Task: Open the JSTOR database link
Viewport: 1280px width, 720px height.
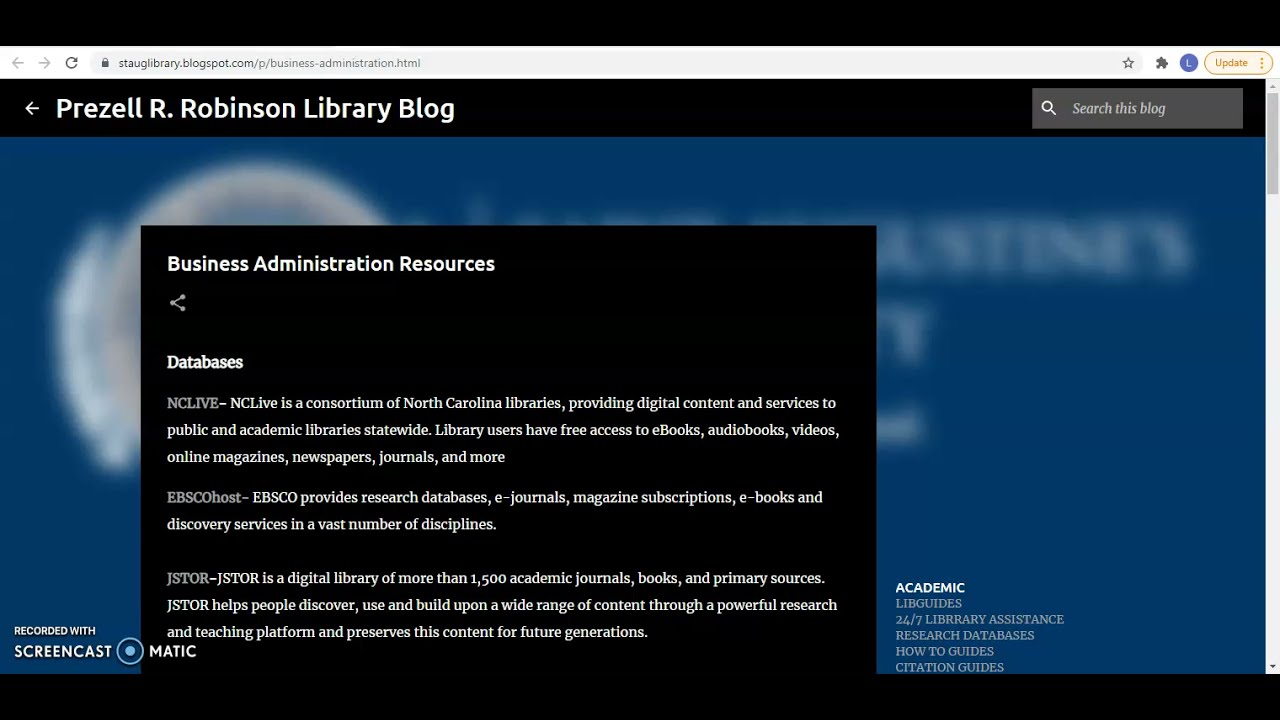Action: (188, 578)
